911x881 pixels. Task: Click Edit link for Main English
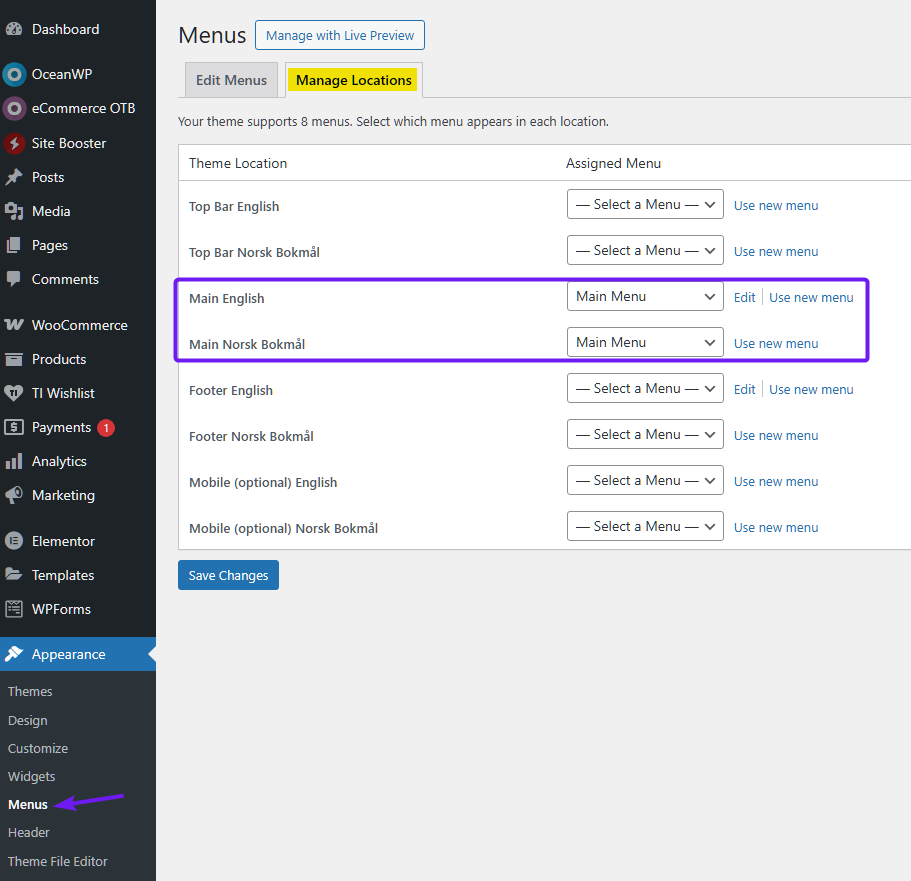744,298
